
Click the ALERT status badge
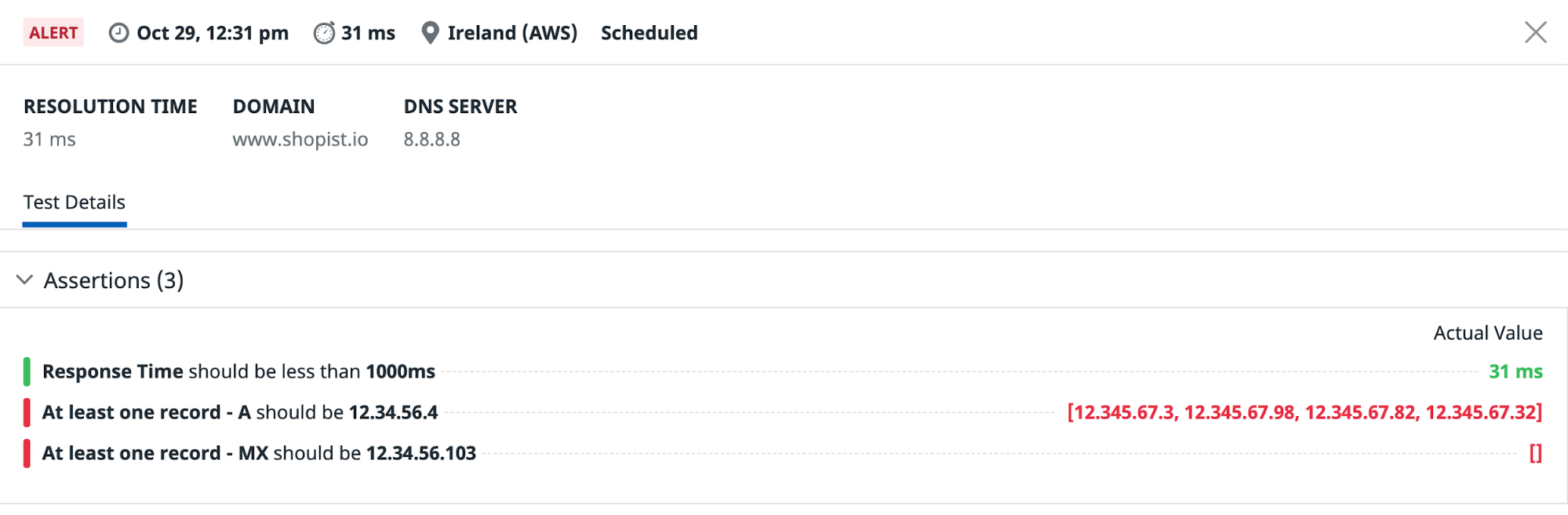(53, 32)
